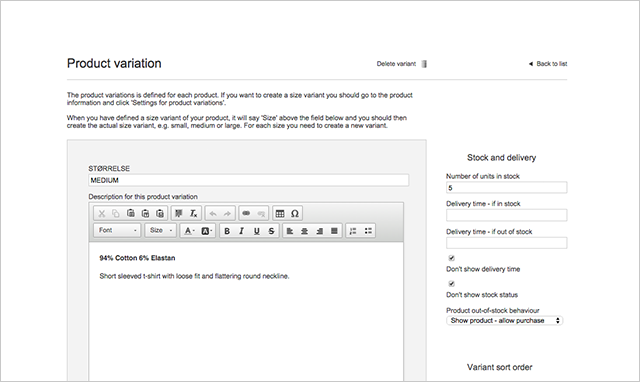Toggle Underline formatting
The image size is (640, 382).
tap(257, 231)
